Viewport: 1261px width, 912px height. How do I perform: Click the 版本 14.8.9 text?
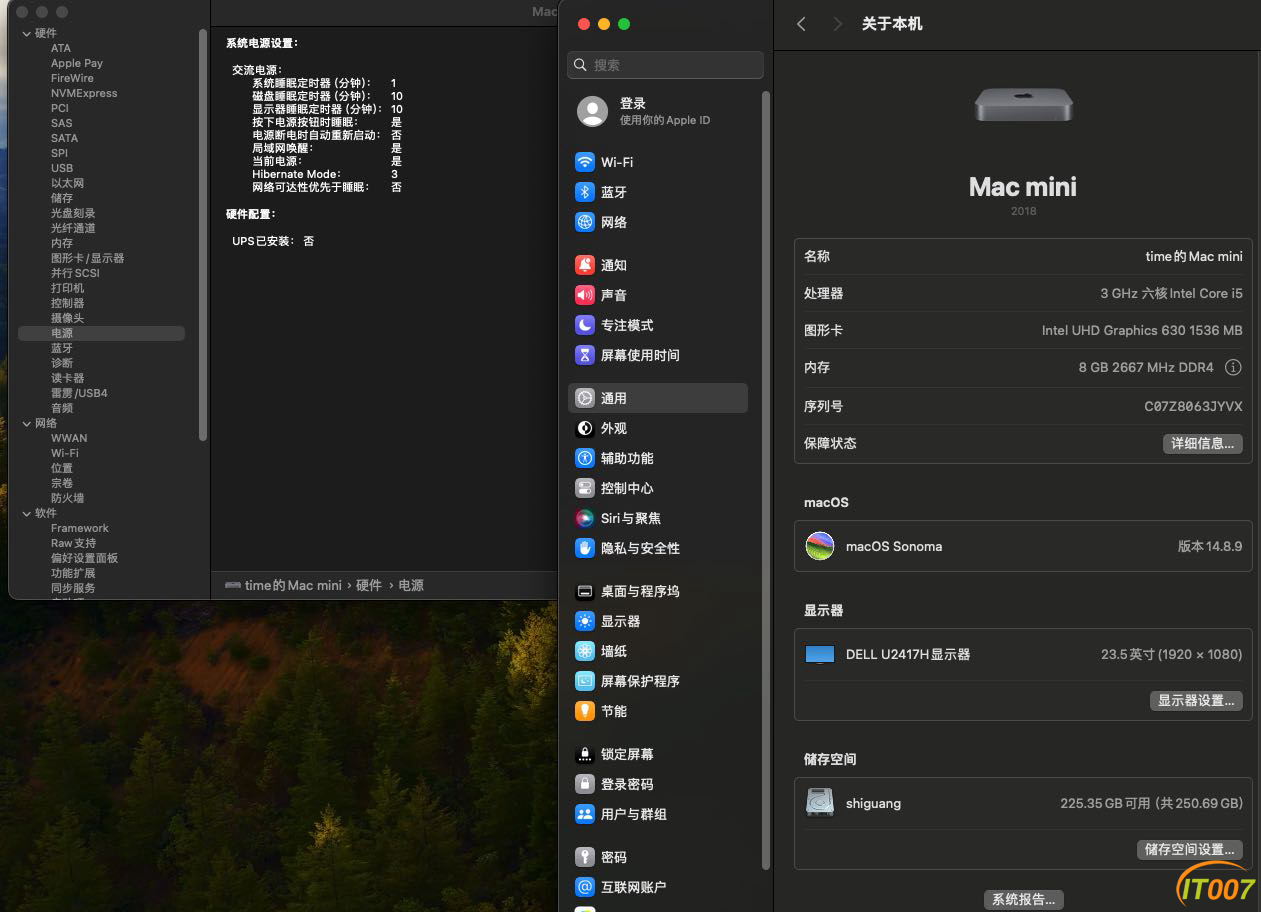pyautogui.click(x=1210, y=546)
